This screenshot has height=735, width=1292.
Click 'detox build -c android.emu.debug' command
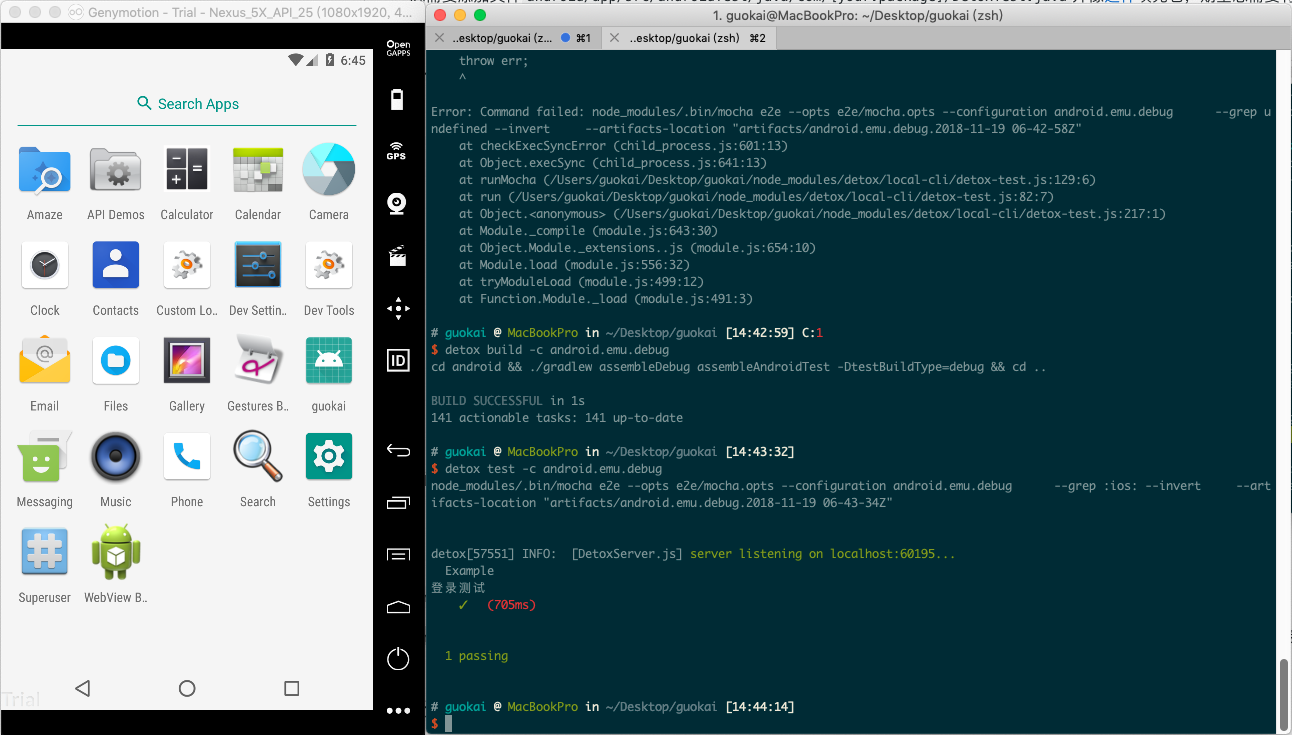(557, 350)
